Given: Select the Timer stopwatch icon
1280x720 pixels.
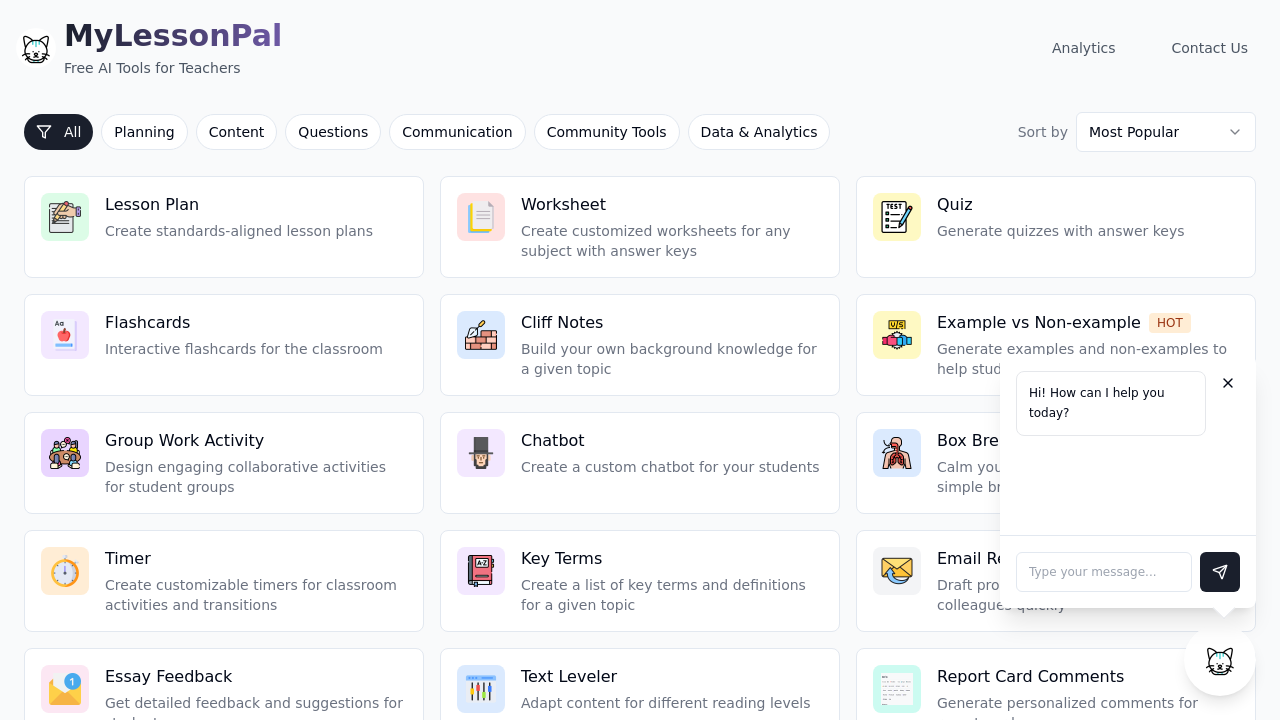Looking at the screenshot, I should coord(64,571).
